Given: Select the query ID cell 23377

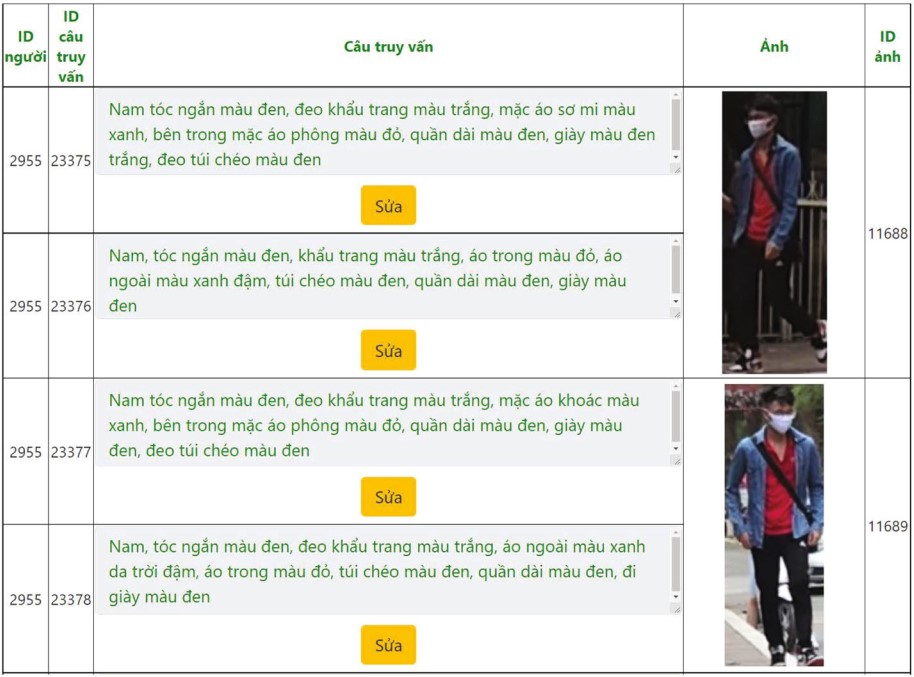Looking at the screenshot, I should click(71, 452).
